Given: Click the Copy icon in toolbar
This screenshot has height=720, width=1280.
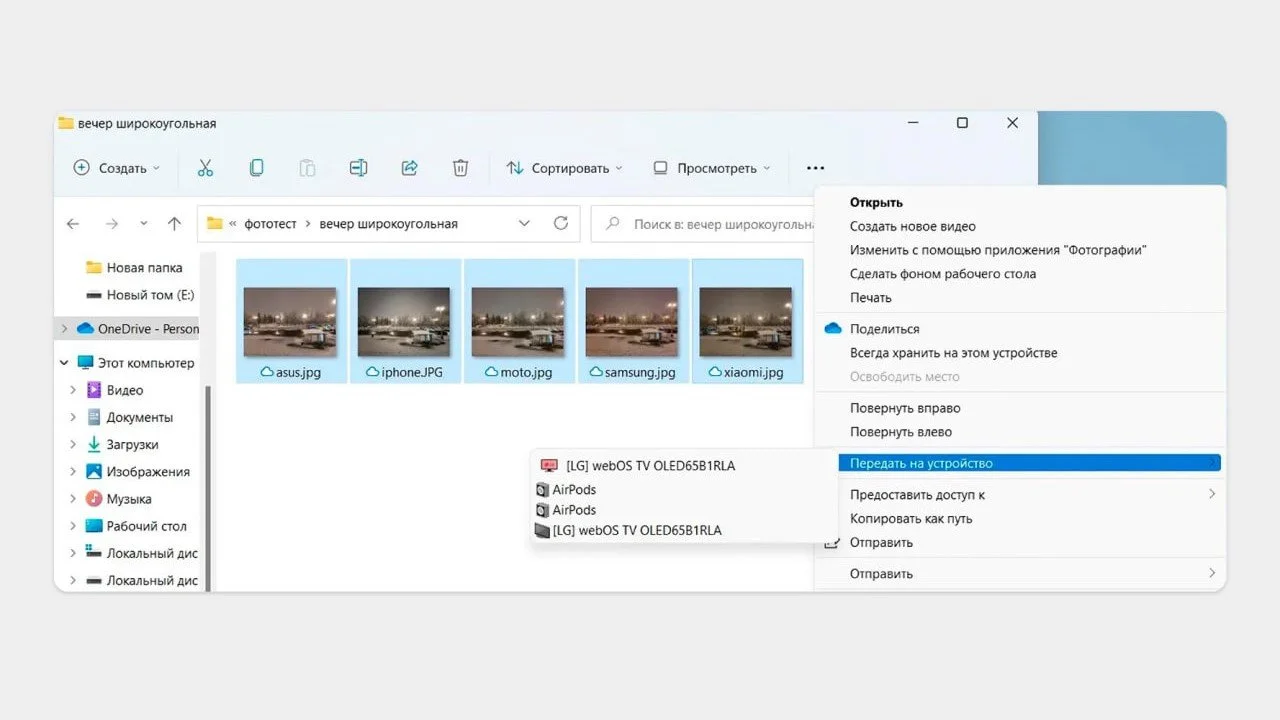Looking at the screenshot, I should pos(256,168).
